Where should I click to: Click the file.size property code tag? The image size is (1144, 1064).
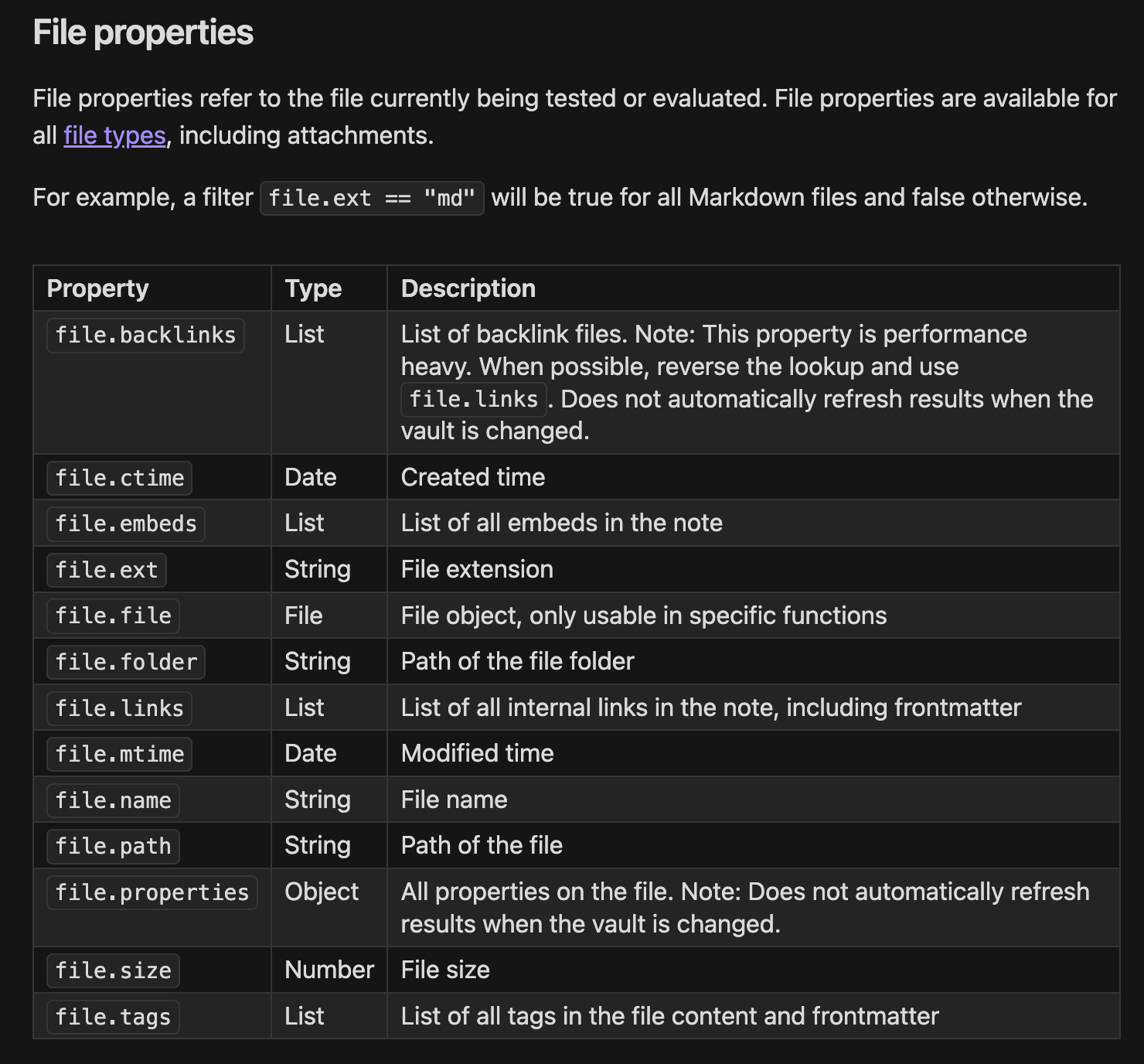114,971
